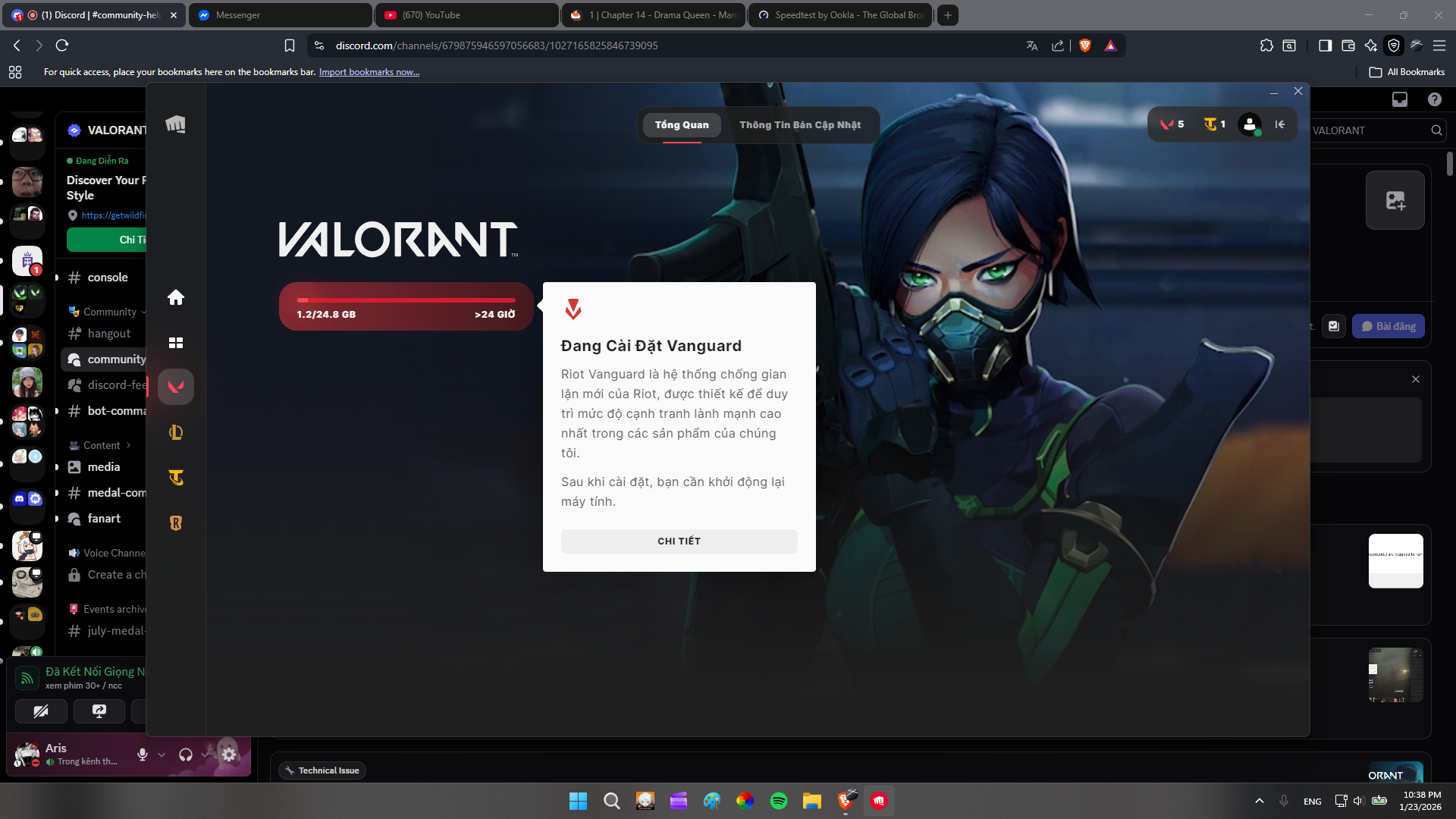Toggle Discord headphone deafen
This screenshot has width=1456, height=819.
(186, 755)
